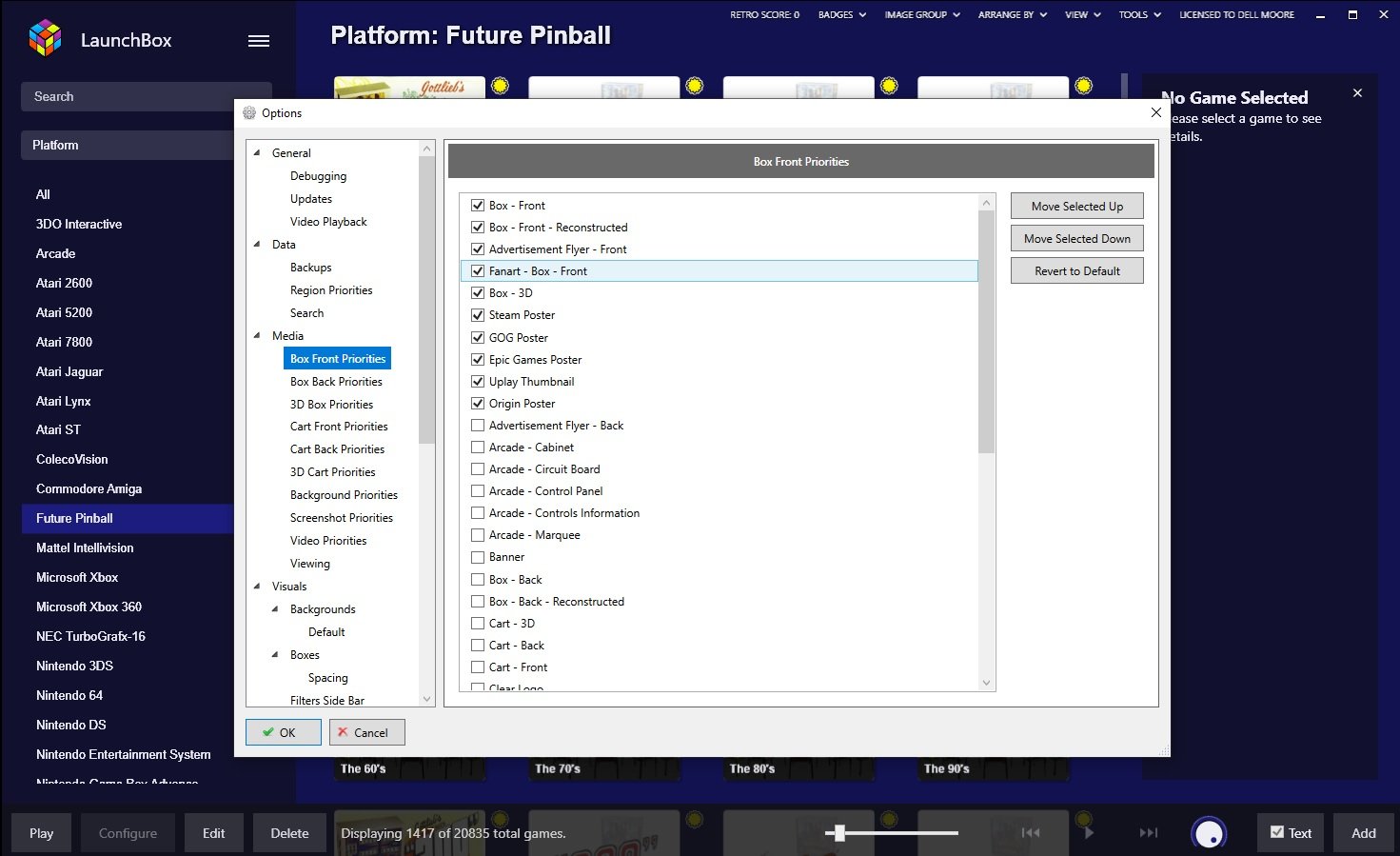Collapse the Data tree node
Viewport: 1400px width, 856px height.
point(257,244)
